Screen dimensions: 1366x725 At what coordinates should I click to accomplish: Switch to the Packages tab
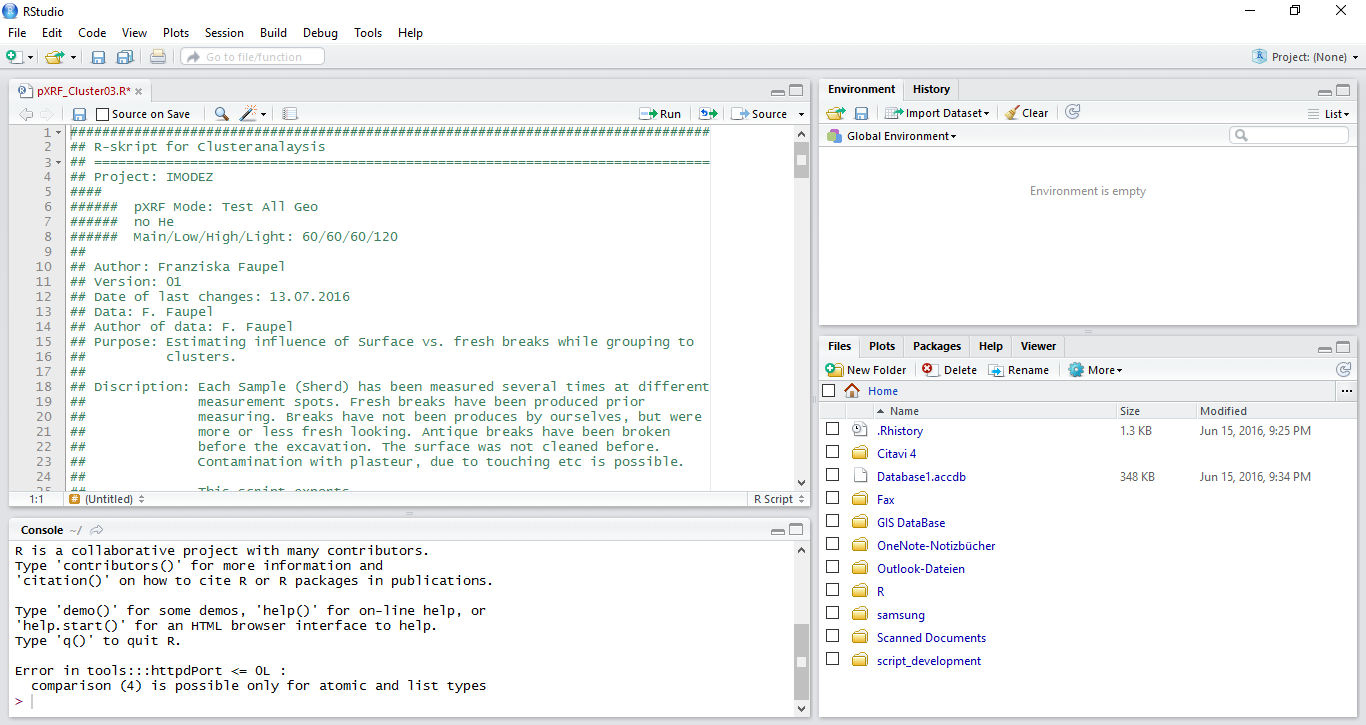click(x=937, y=346)
